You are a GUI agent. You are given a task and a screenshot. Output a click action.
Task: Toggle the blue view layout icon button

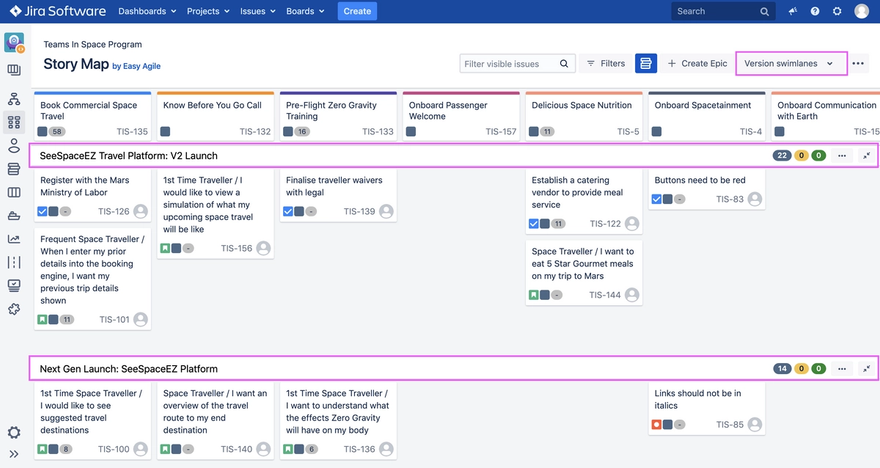click(646, 63)
